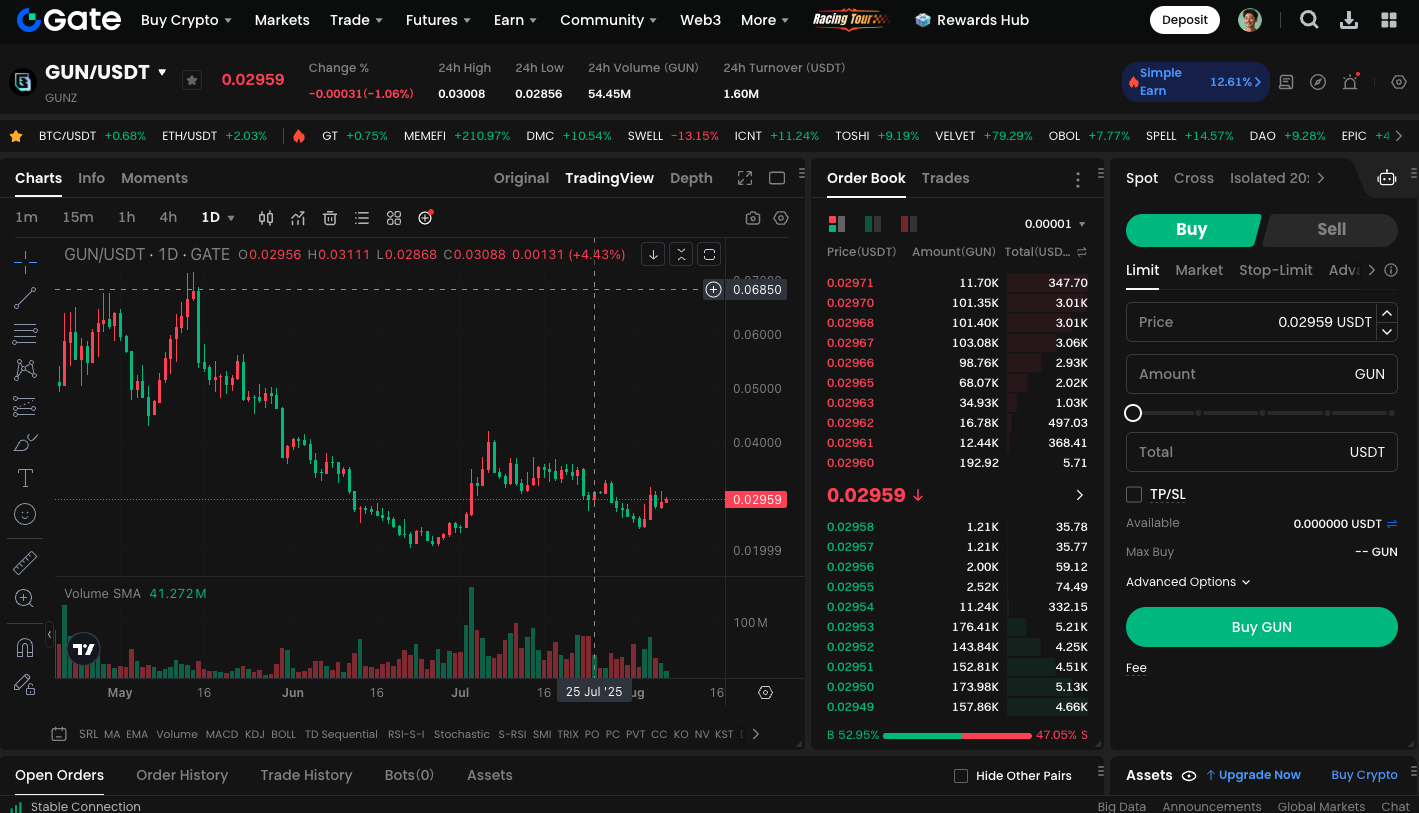Open the user avatar profile

pos(1249,20)
